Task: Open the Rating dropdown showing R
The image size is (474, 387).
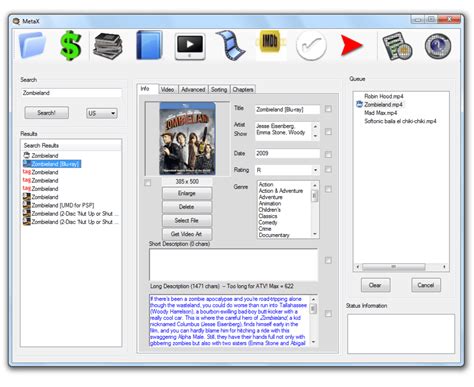Action: coord(287,170)
